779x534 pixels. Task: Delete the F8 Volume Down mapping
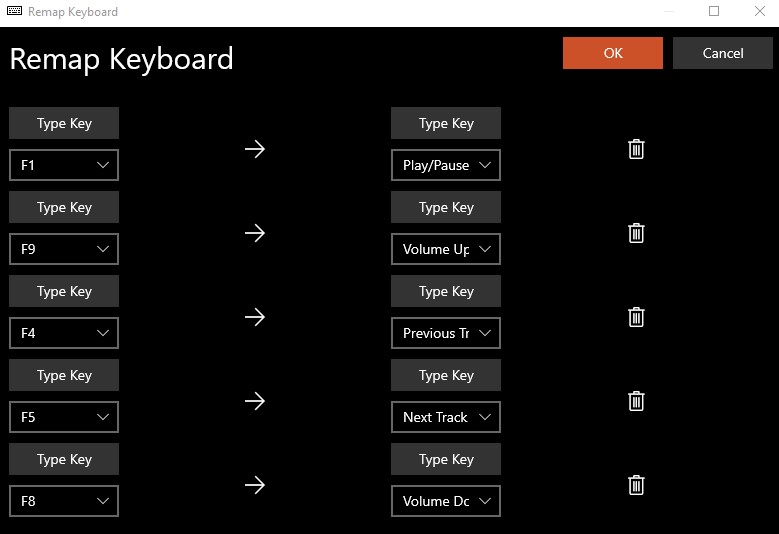(636, 485)
